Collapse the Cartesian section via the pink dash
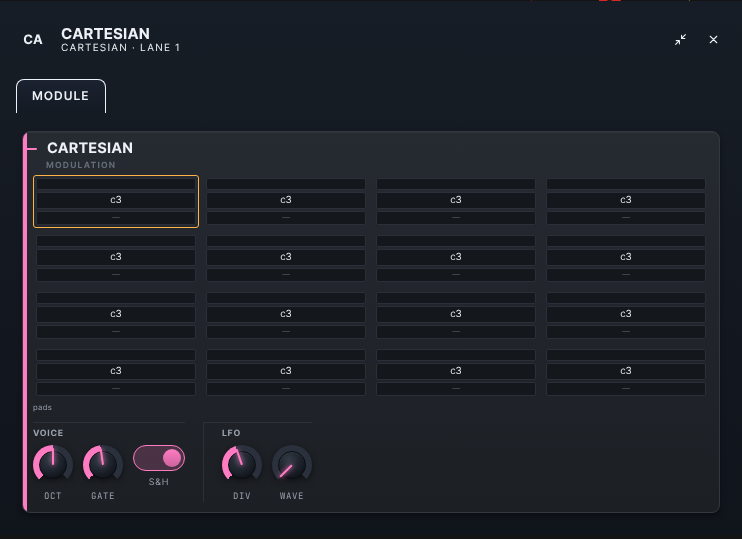Image resolution: width=742 pixels, height=539 pixels. (32, 149)
